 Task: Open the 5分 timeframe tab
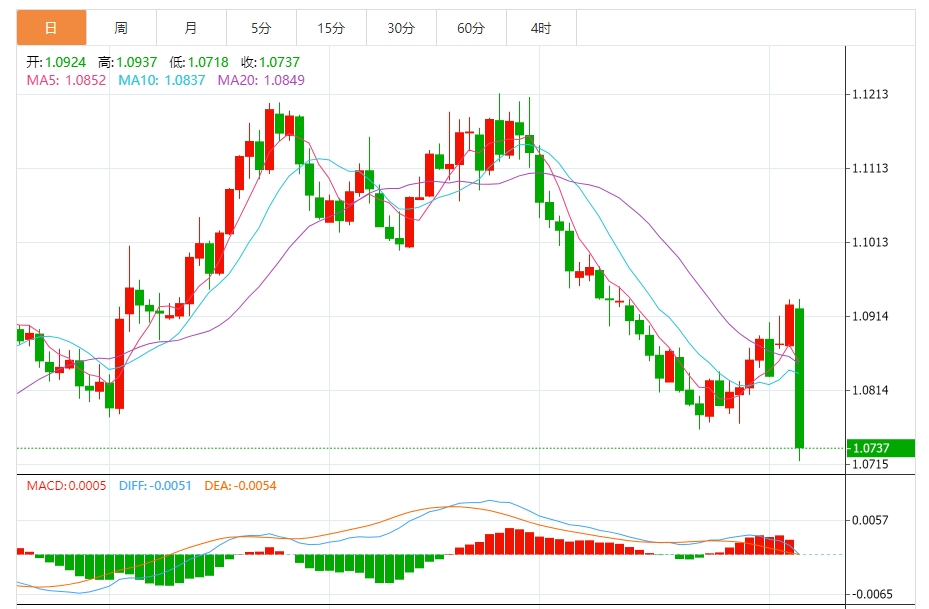coord(261,28)
